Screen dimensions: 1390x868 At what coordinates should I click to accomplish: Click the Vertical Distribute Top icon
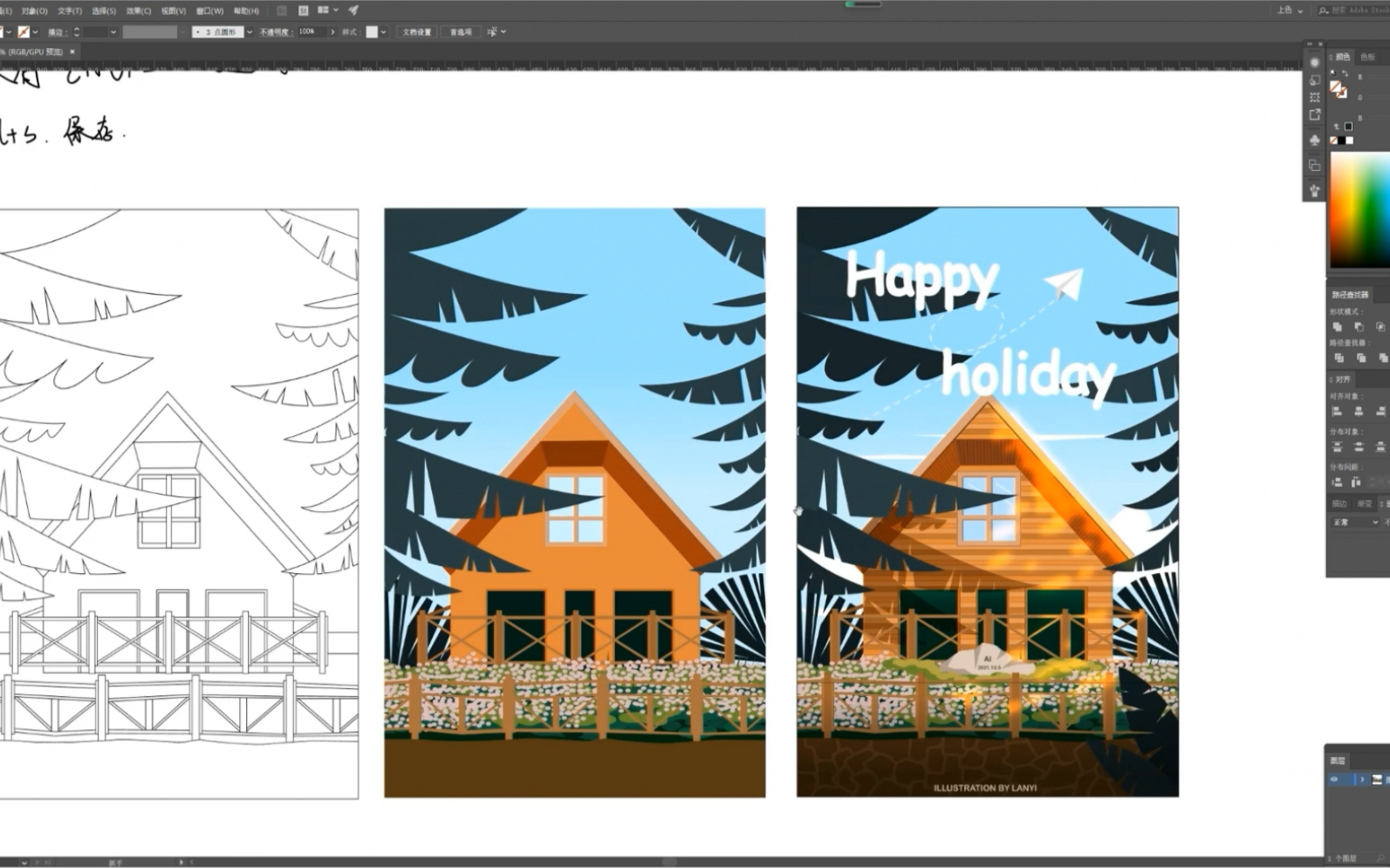[x=1337, y=447]
